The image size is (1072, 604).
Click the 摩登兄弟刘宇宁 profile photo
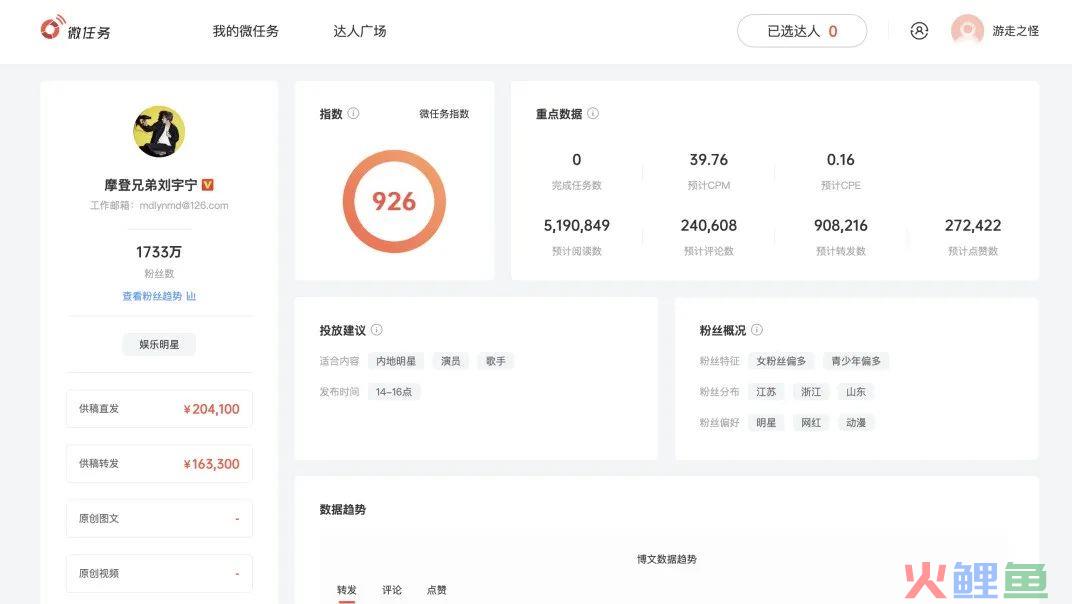(159, 132)
